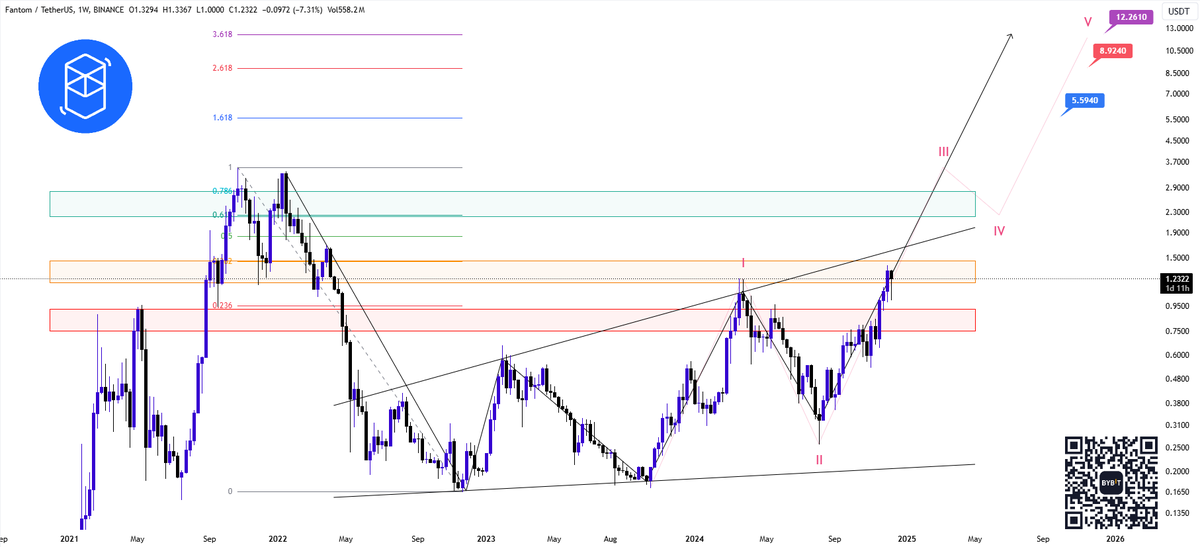Click Aug on the time axis
The height and width of the screenshot is (547, 1200).
click(x=611, y=538)
